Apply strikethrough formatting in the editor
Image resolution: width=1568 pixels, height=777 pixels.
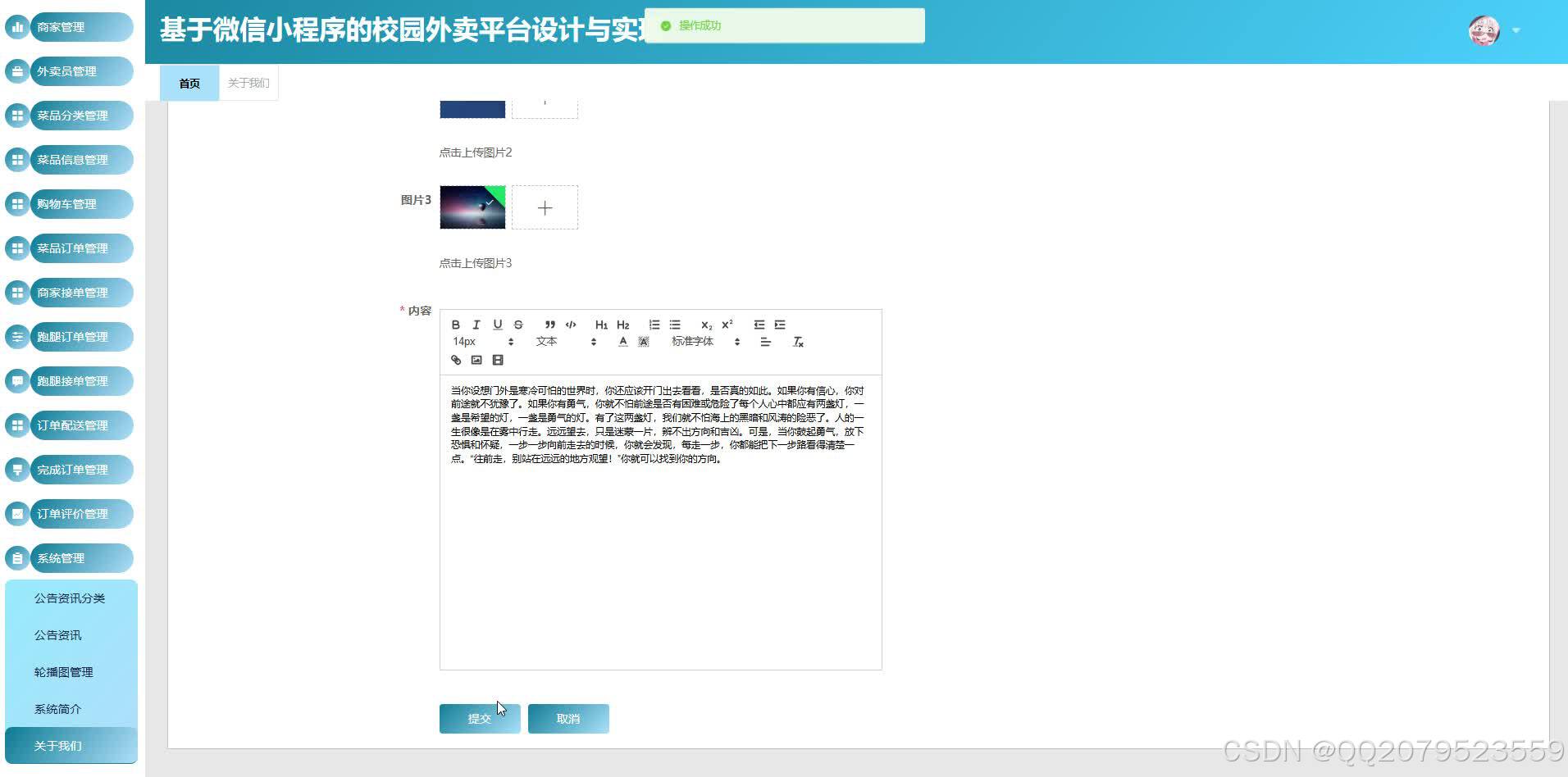[517, 325]
